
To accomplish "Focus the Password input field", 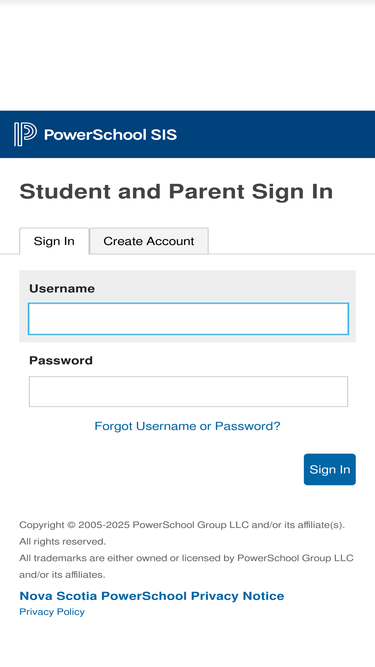I will coord(188,391).
